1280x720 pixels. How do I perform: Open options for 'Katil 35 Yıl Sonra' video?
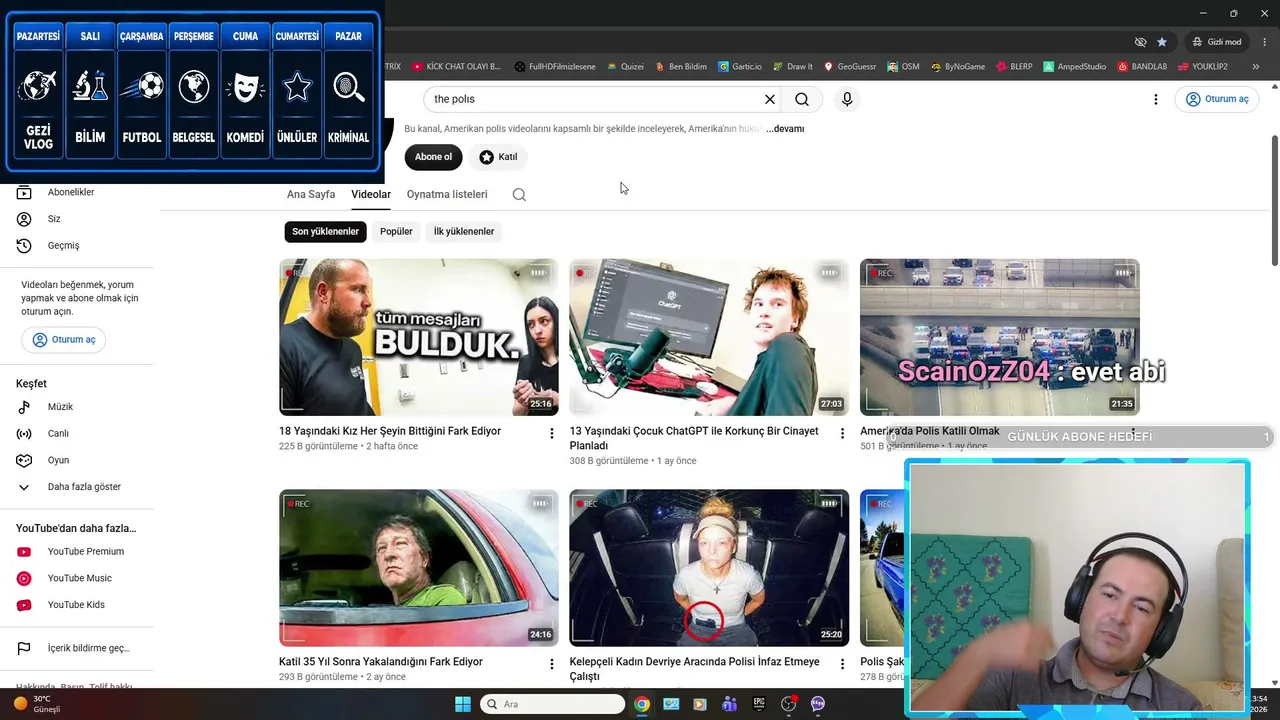[551, 664]
